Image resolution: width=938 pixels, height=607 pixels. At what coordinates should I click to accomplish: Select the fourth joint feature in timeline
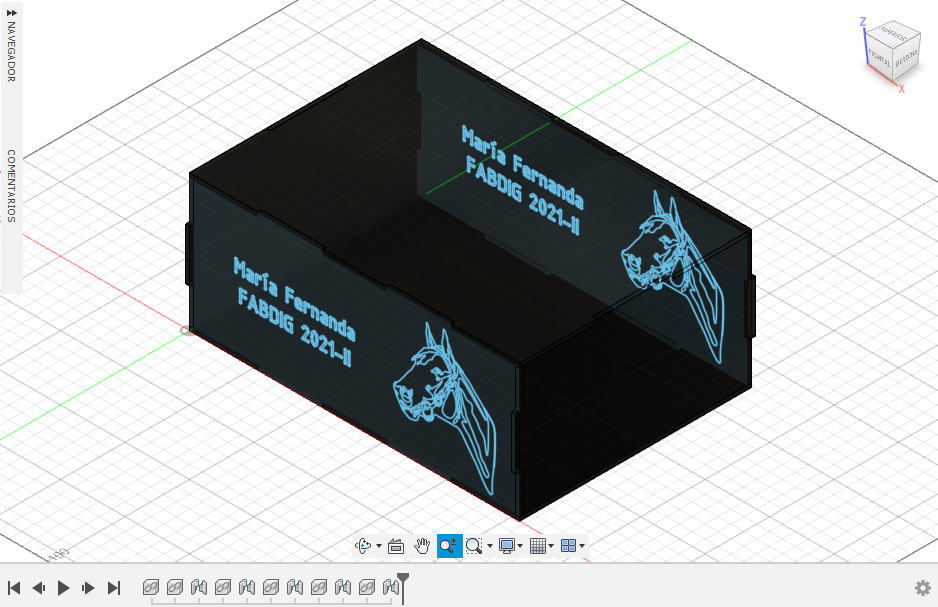pos(343,587)
